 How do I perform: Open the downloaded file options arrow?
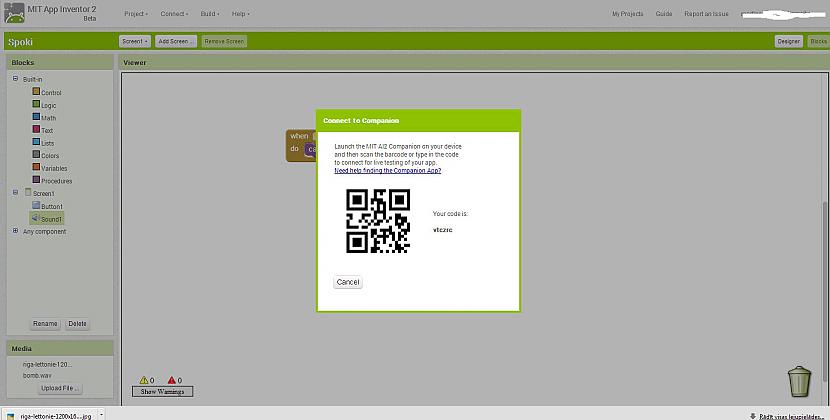[101, 415]
